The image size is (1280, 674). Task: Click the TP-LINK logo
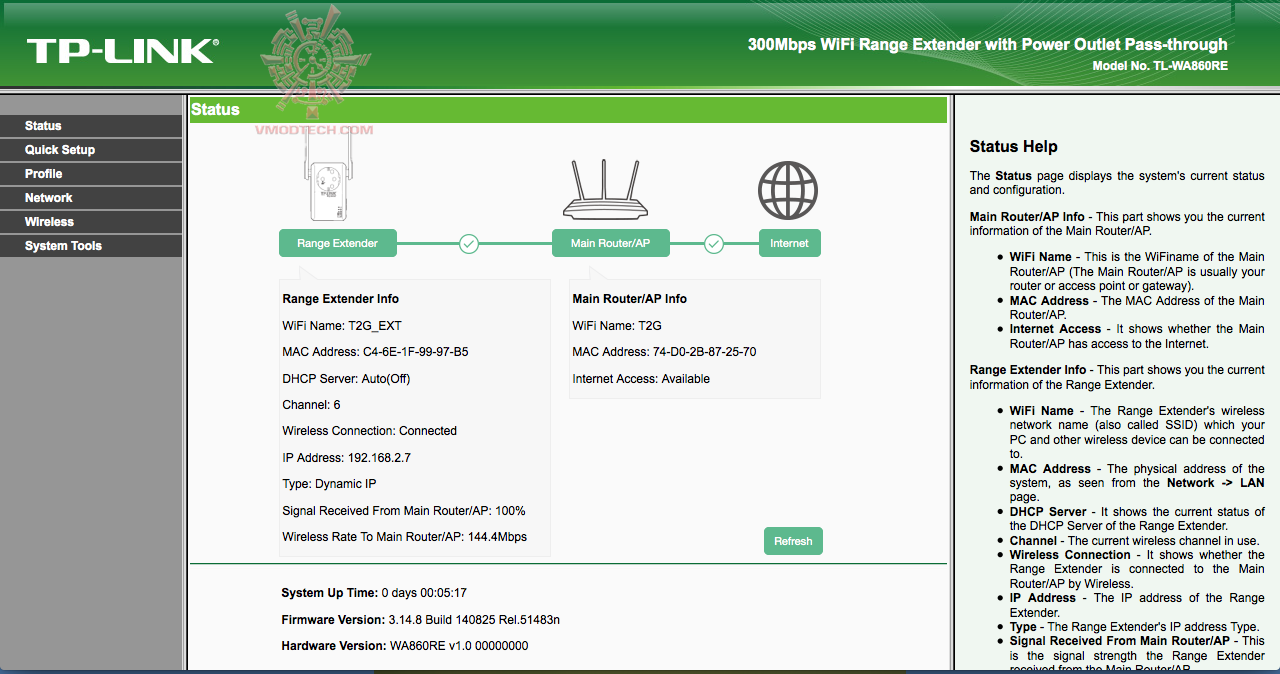click(x=121, y=51)
